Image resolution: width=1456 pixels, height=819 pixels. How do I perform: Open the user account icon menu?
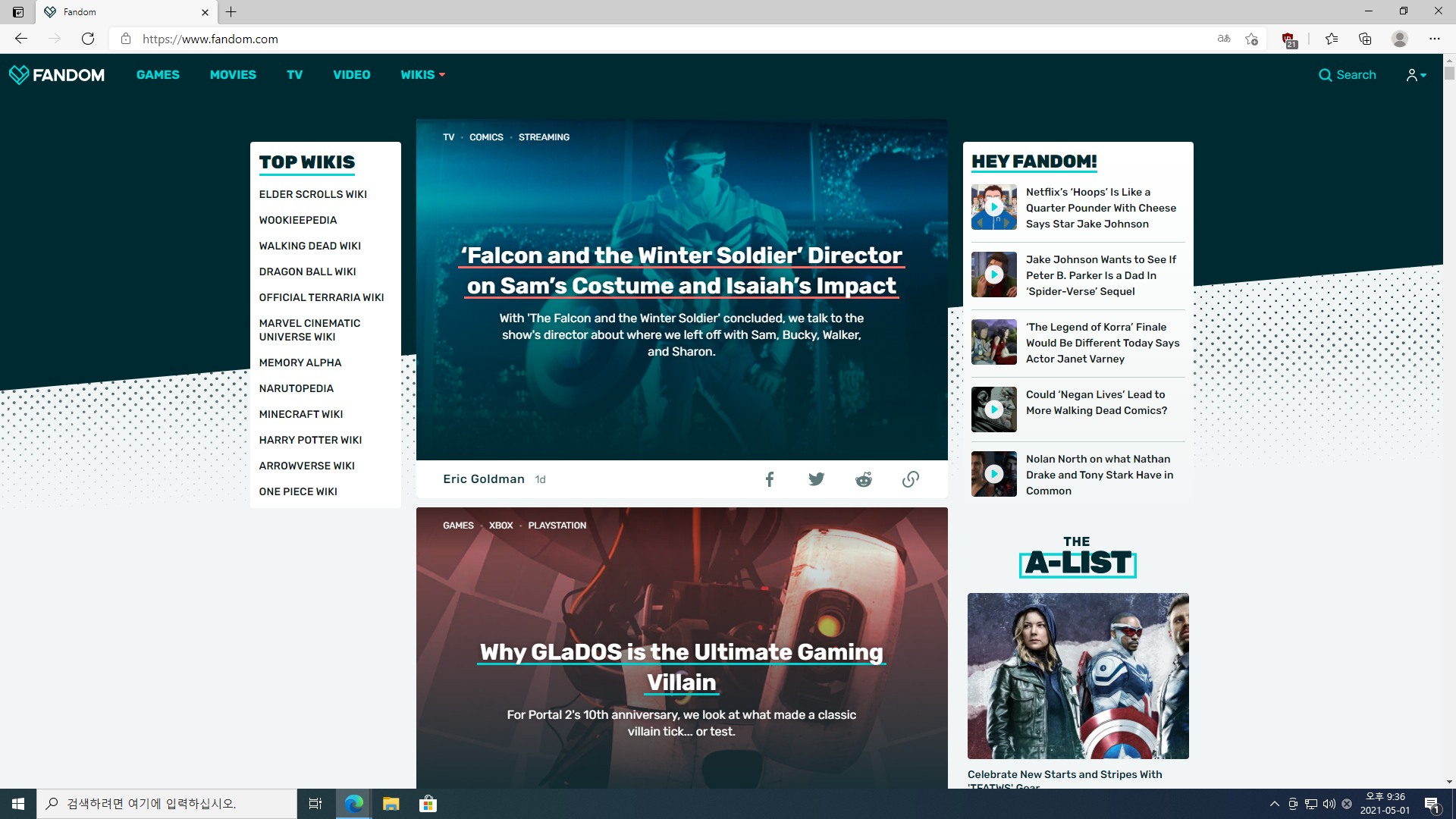click(1416, 74)
